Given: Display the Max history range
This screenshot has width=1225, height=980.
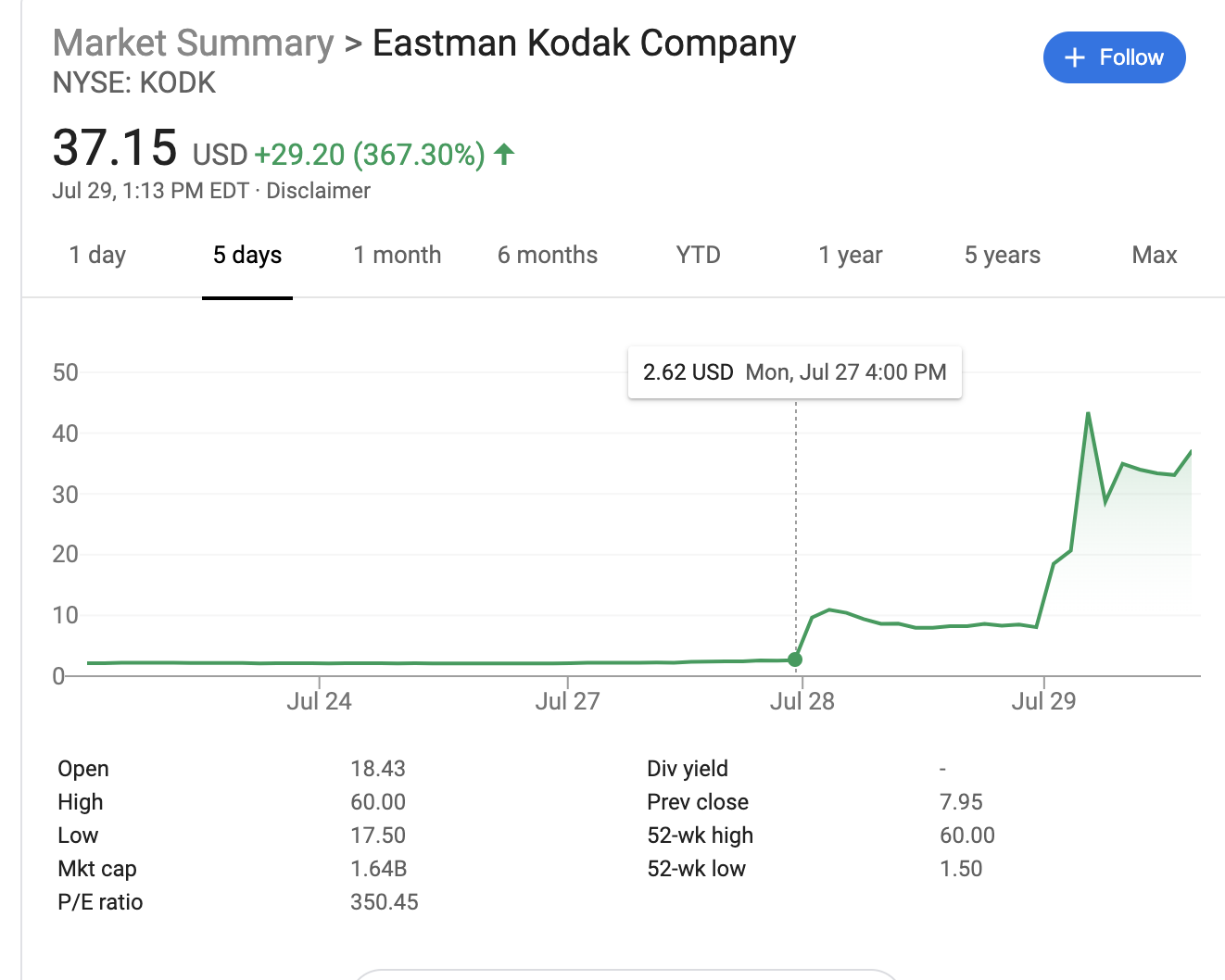Looking at the screenshot, I should pos(1155,255).
